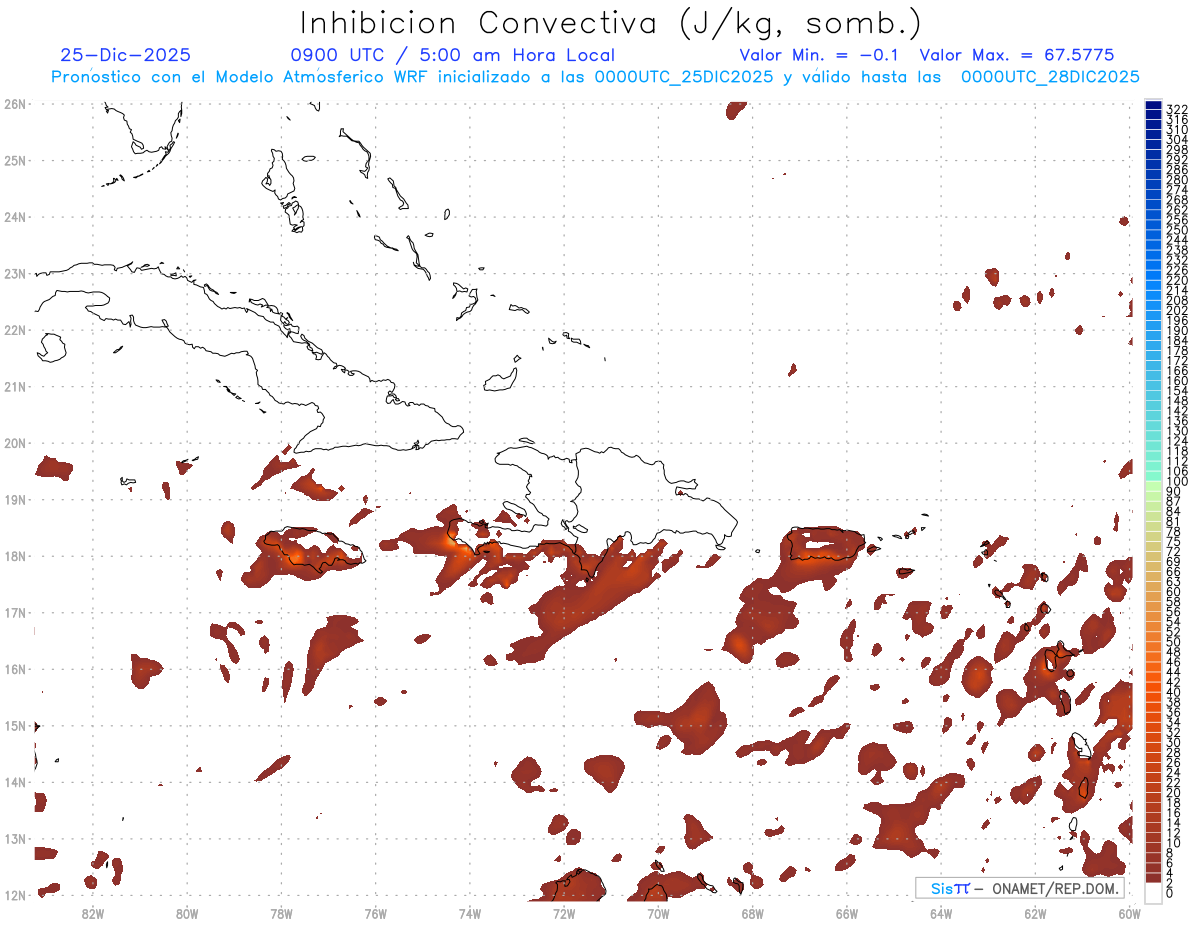Click the '76W' longitude label
Image resolution: width=1200 pixels, height=927 pixels.
[375, 913]
